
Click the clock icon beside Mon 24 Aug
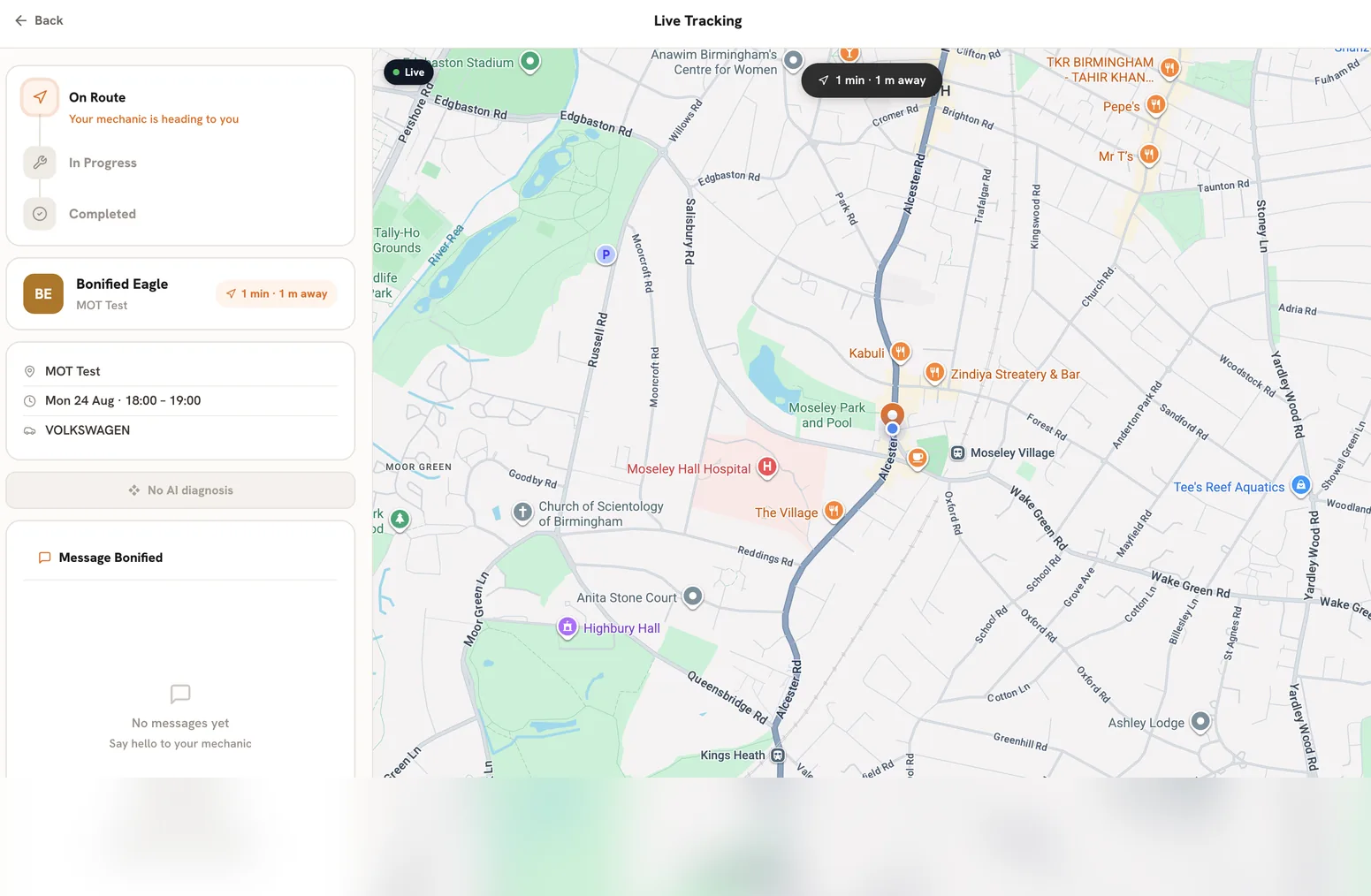coord(29,401)
